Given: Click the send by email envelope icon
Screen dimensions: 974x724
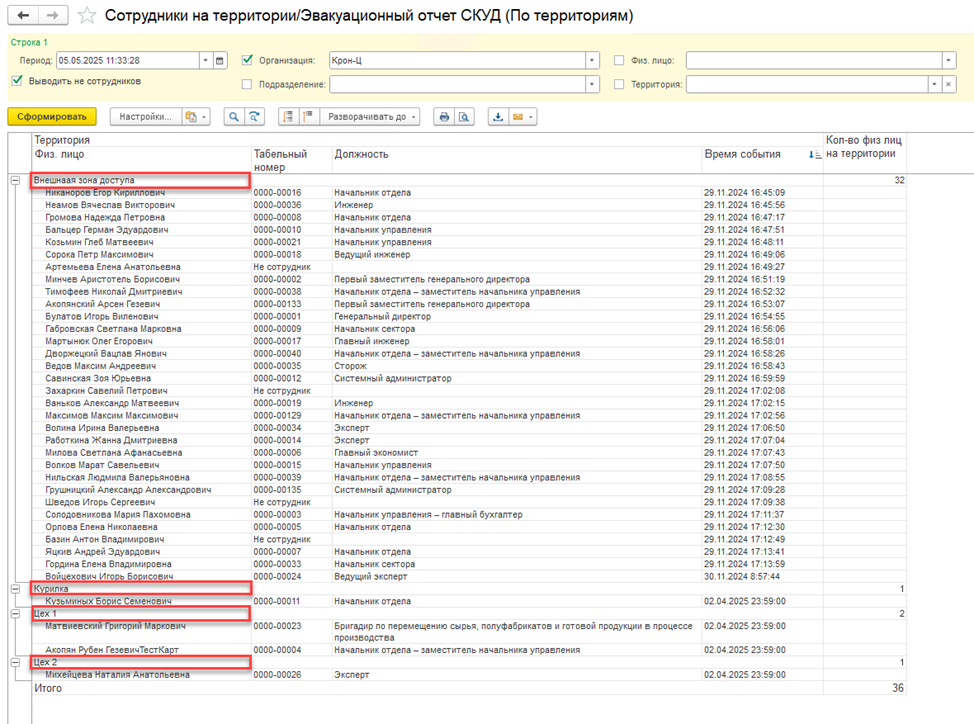Looking at the screenshot, I should [x=520, y=117].
